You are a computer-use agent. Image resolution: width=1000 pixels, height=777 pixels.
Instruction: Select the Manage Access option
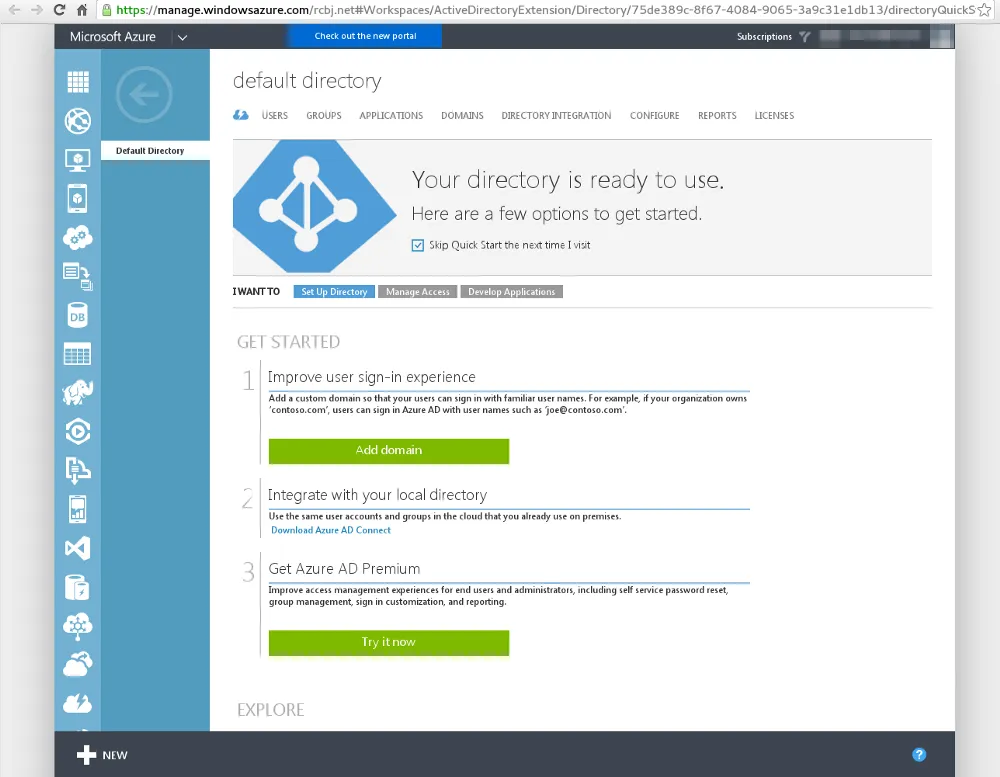pyautogui.click(x=418, y=292)
